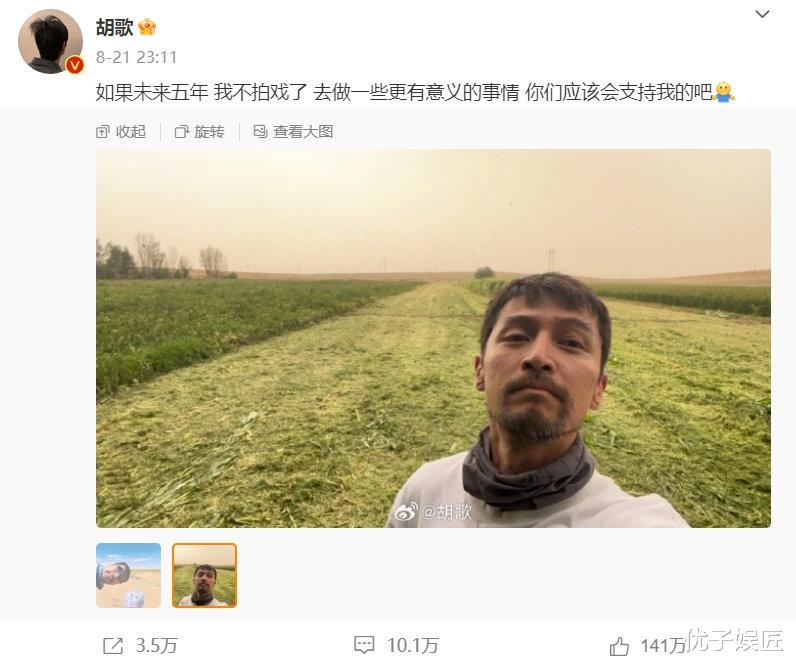Click the 收起 collapse icon

(103, 132)
